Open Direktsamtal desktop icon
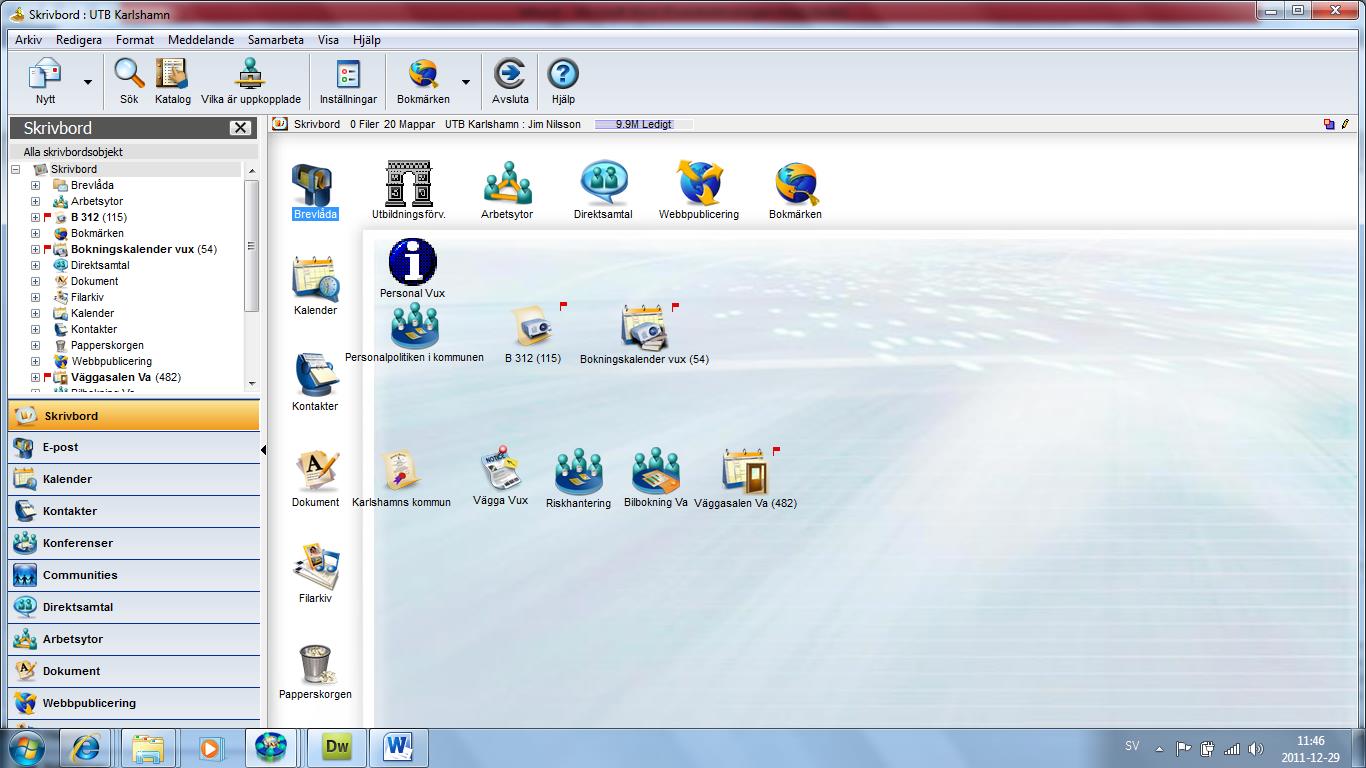This screenshot has height=768, width=1366. pos(603,191)
